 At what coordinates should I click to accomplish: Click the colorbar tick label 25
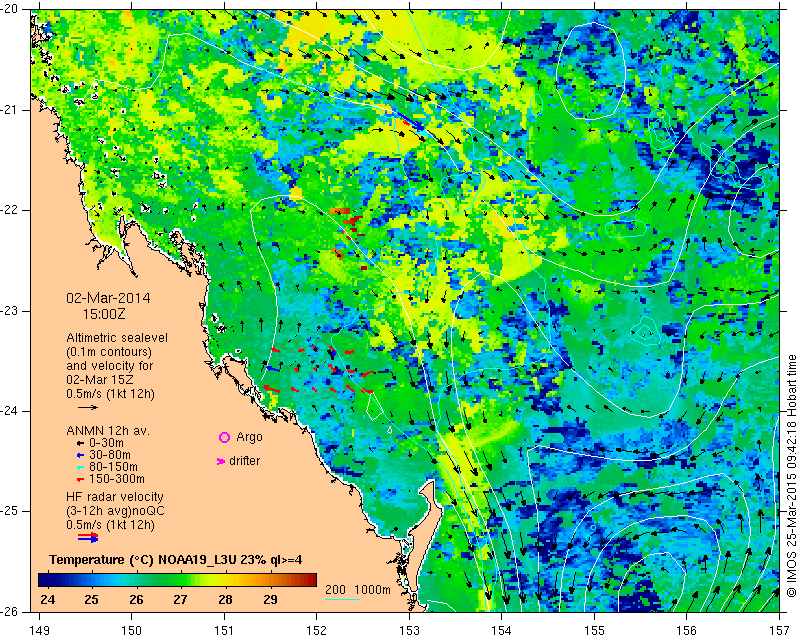coord(91,599)
